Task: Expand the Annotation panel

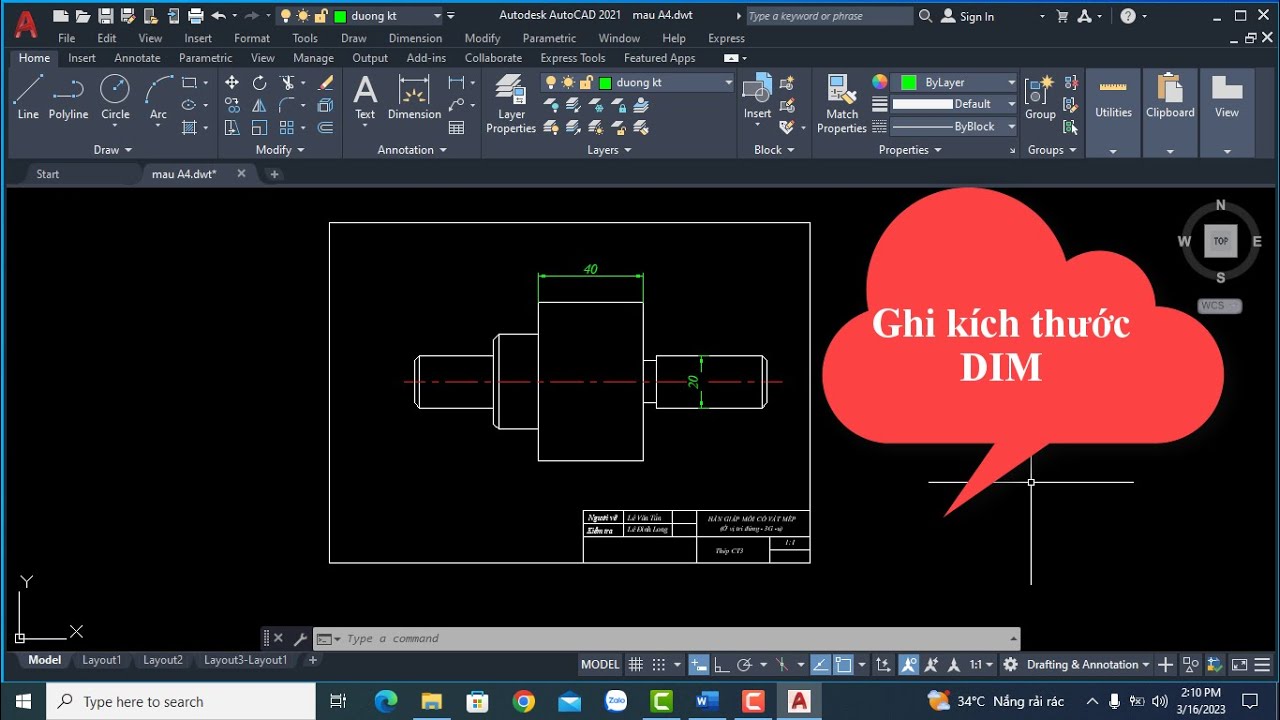Action: [x=412, y=150]
